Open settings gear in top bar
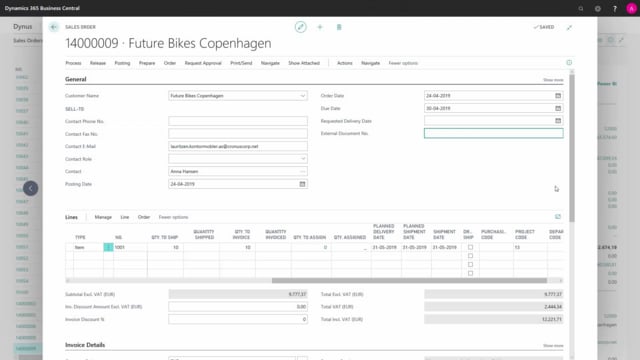 598,8
